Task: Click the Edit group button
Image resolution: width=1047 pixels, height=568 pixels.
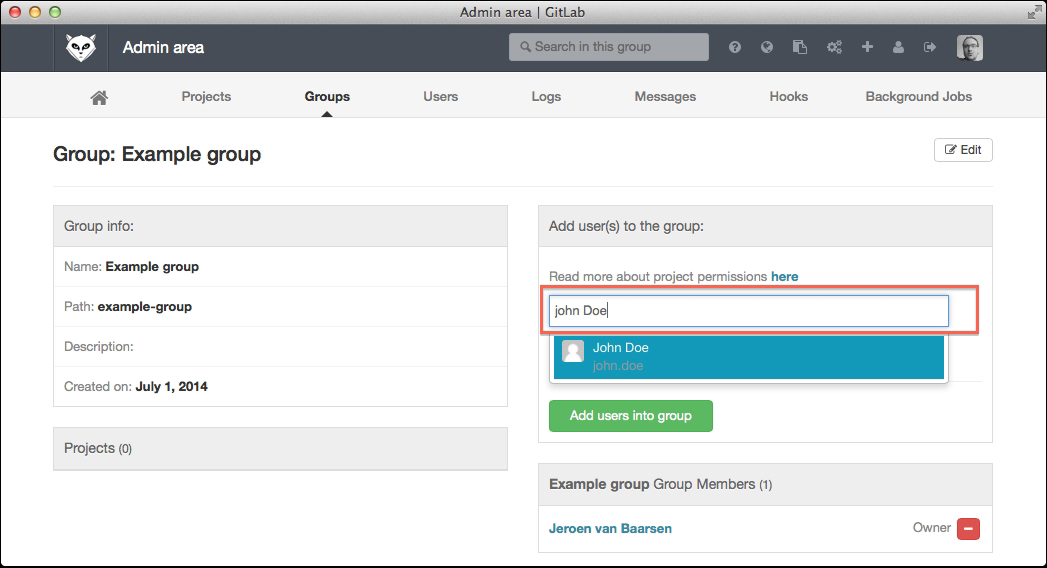Action: [963, 150]
